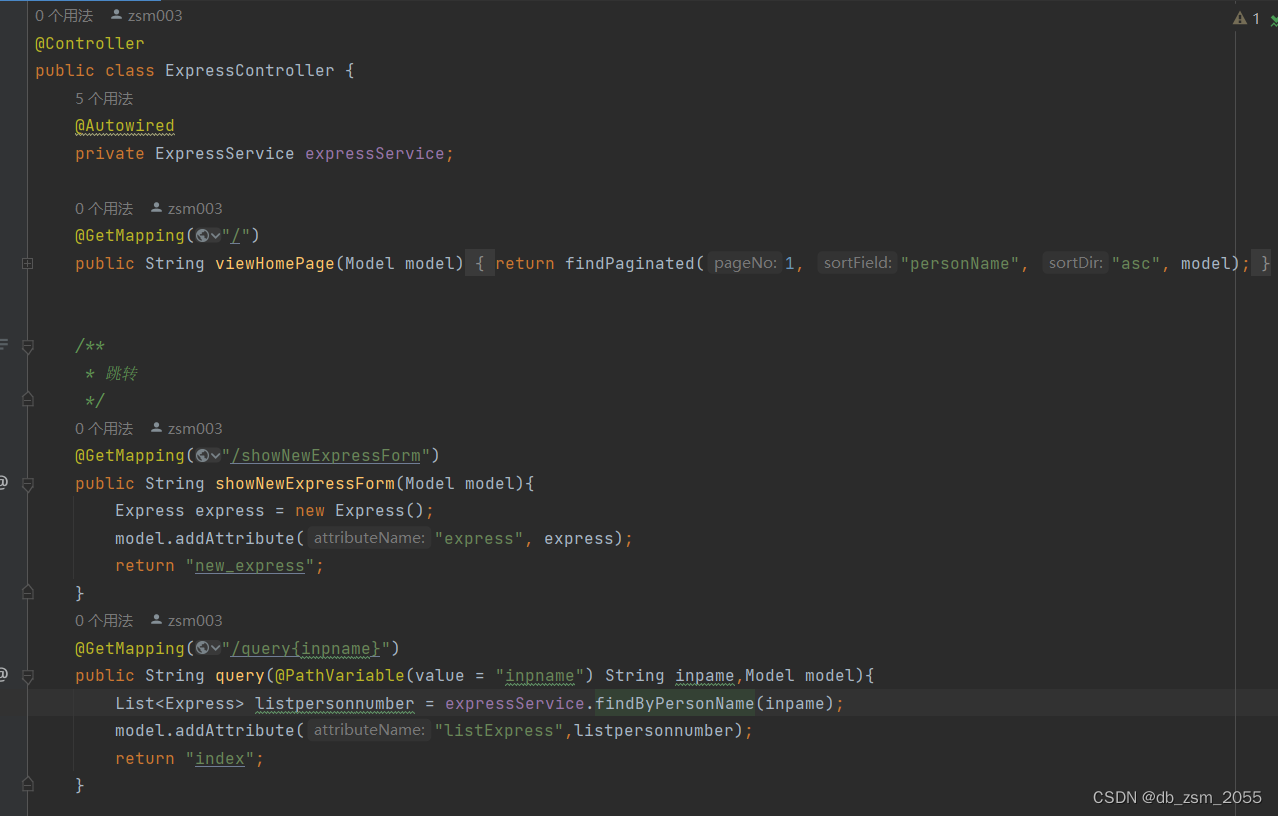The image size is (1278, 816).
Task: Click the "inpname" PathVariable value string
Action: click(x=540, y=676)
